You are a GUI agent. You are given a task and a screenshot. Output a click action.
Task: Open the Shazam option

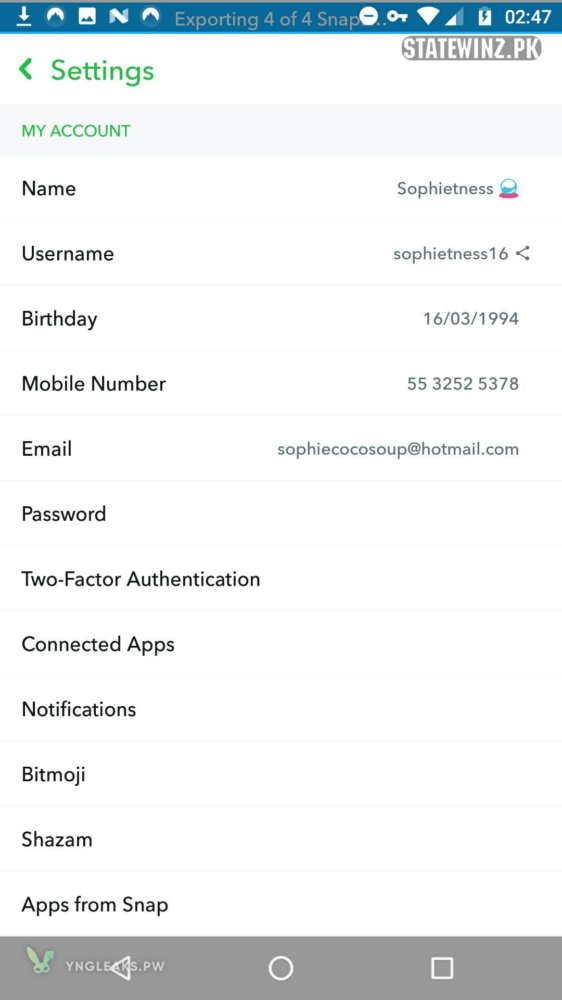point(281,839)
